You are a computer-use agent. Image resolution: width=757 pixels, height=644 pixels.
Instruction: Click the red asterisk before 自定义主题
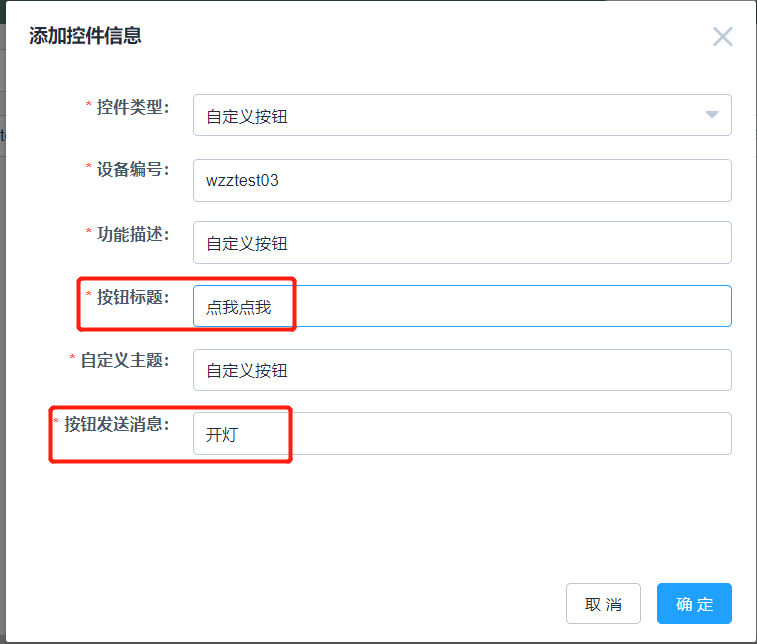[x=72, y=357]
